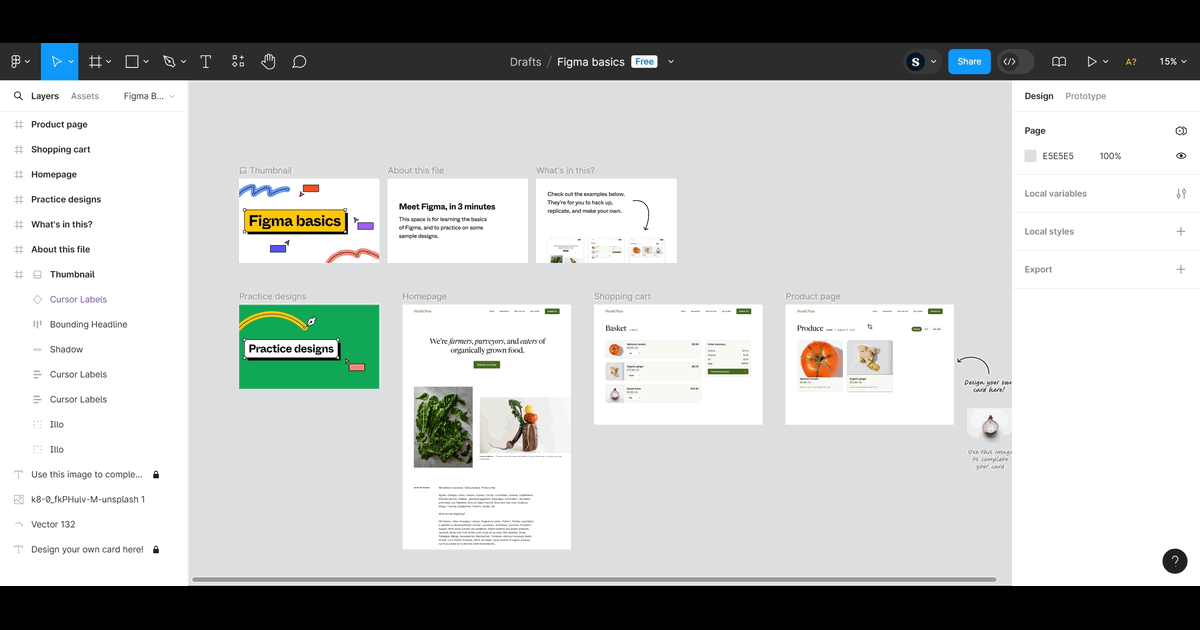
Task: Open Pen tool options dropdown arrow
Action: click(183, 62)
